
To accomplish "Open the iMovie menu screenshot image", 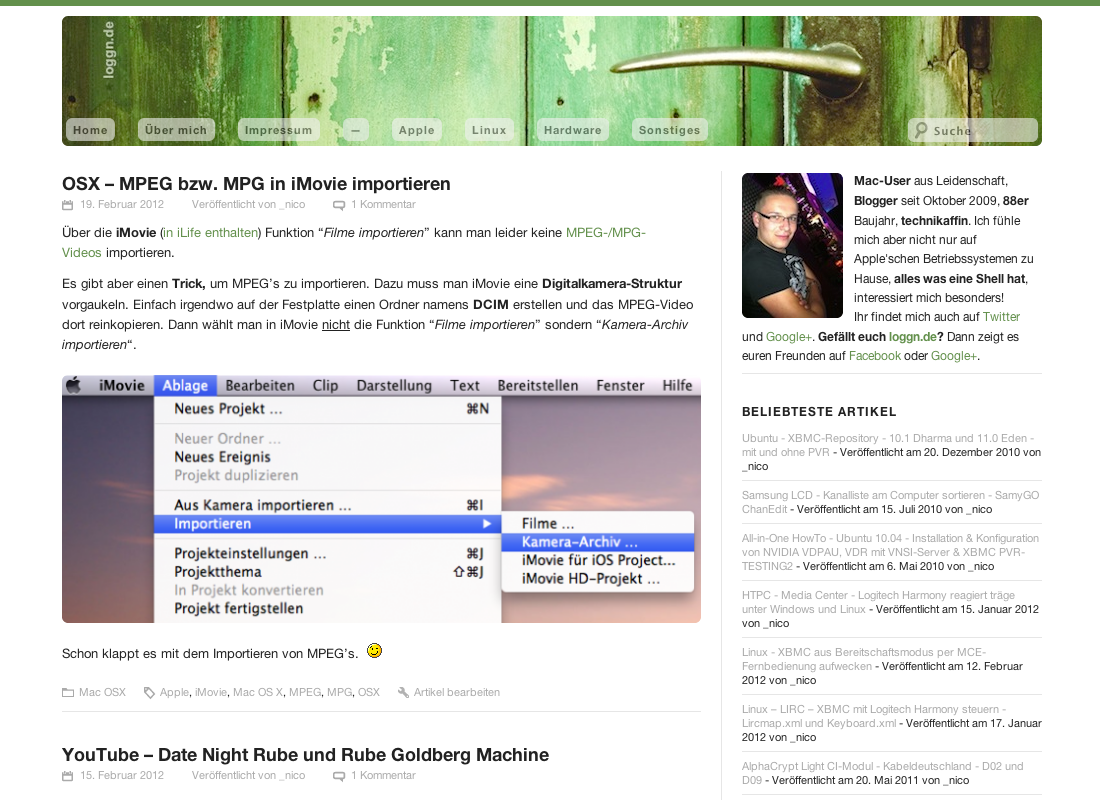I will tap(381, 499).
